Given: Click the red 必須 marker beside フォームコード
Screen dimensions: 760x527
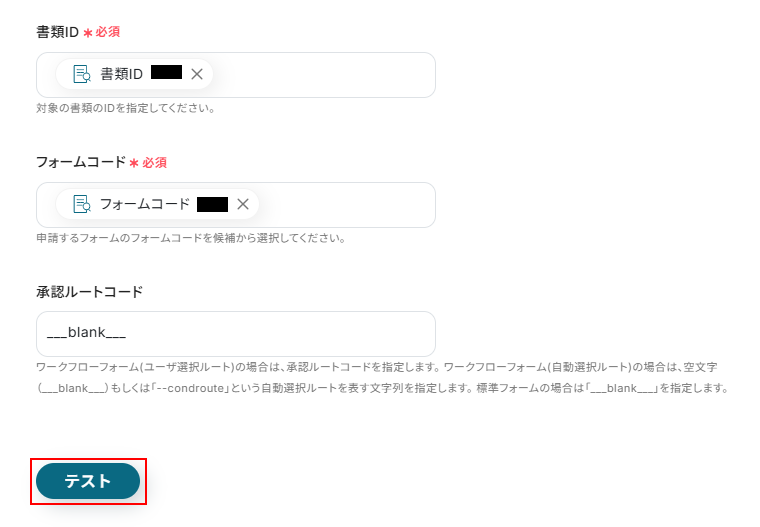Looking at the screenshot, I should (154, 162).
